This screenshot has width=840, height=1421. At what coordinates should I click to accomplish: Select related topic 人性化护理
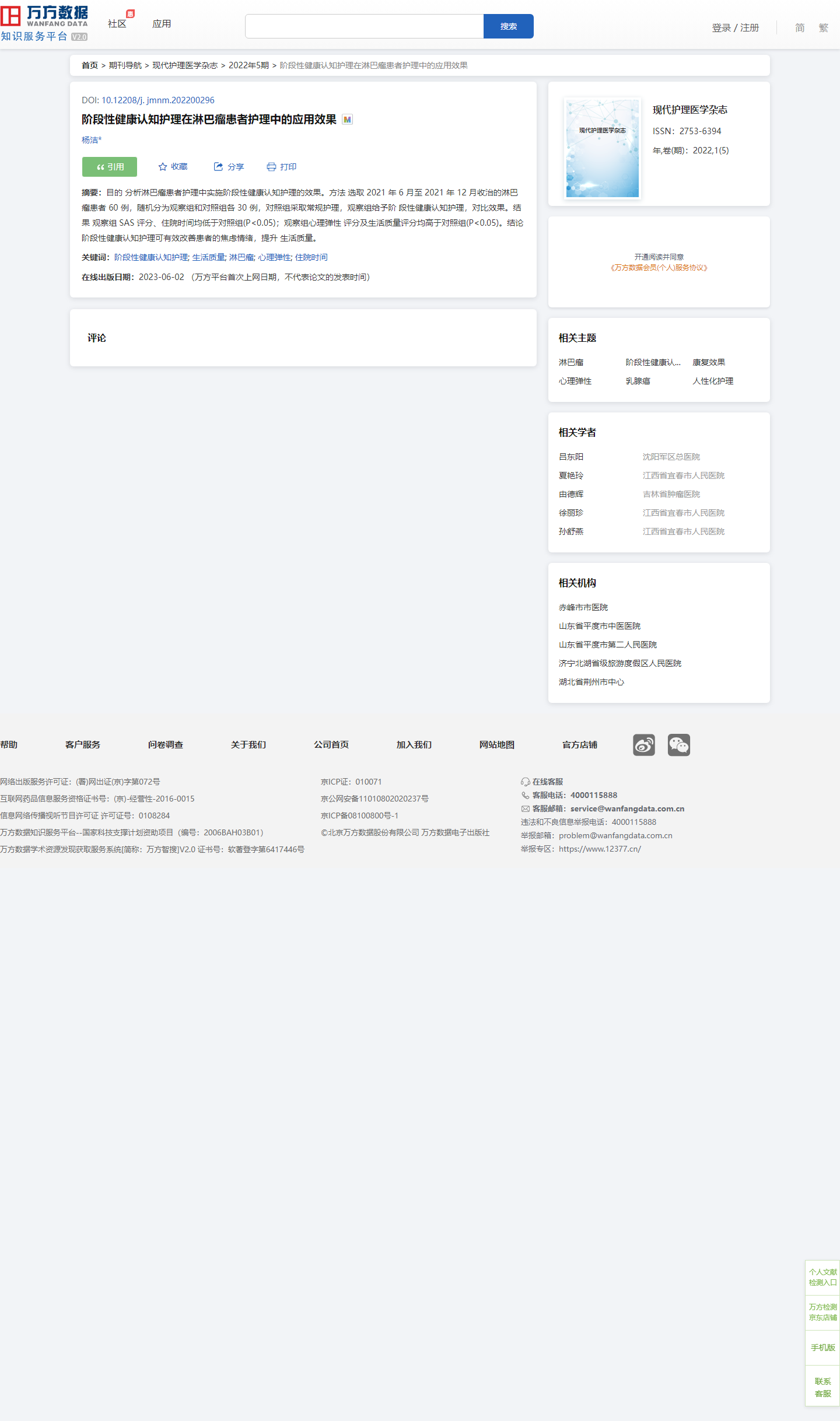tap(713, 381)
